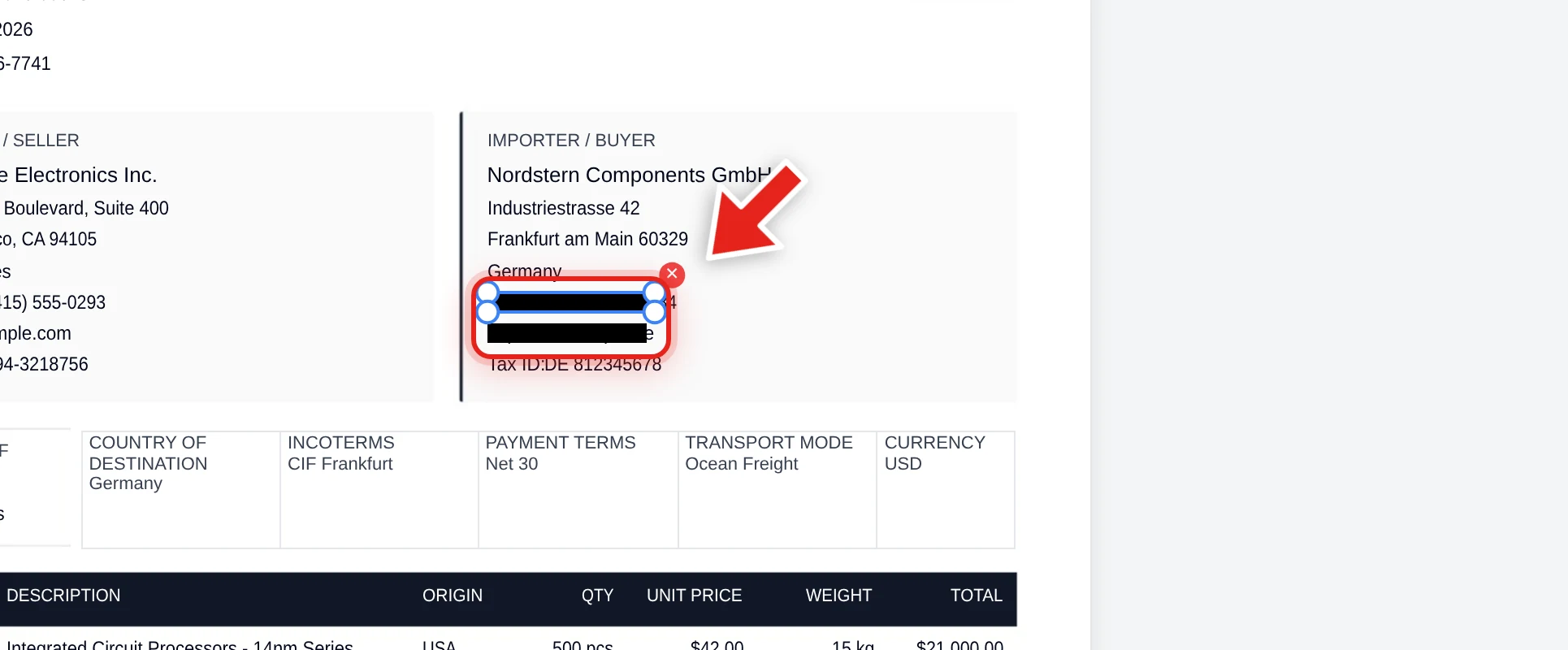Click the TOTAL column header

click(977, 596)
